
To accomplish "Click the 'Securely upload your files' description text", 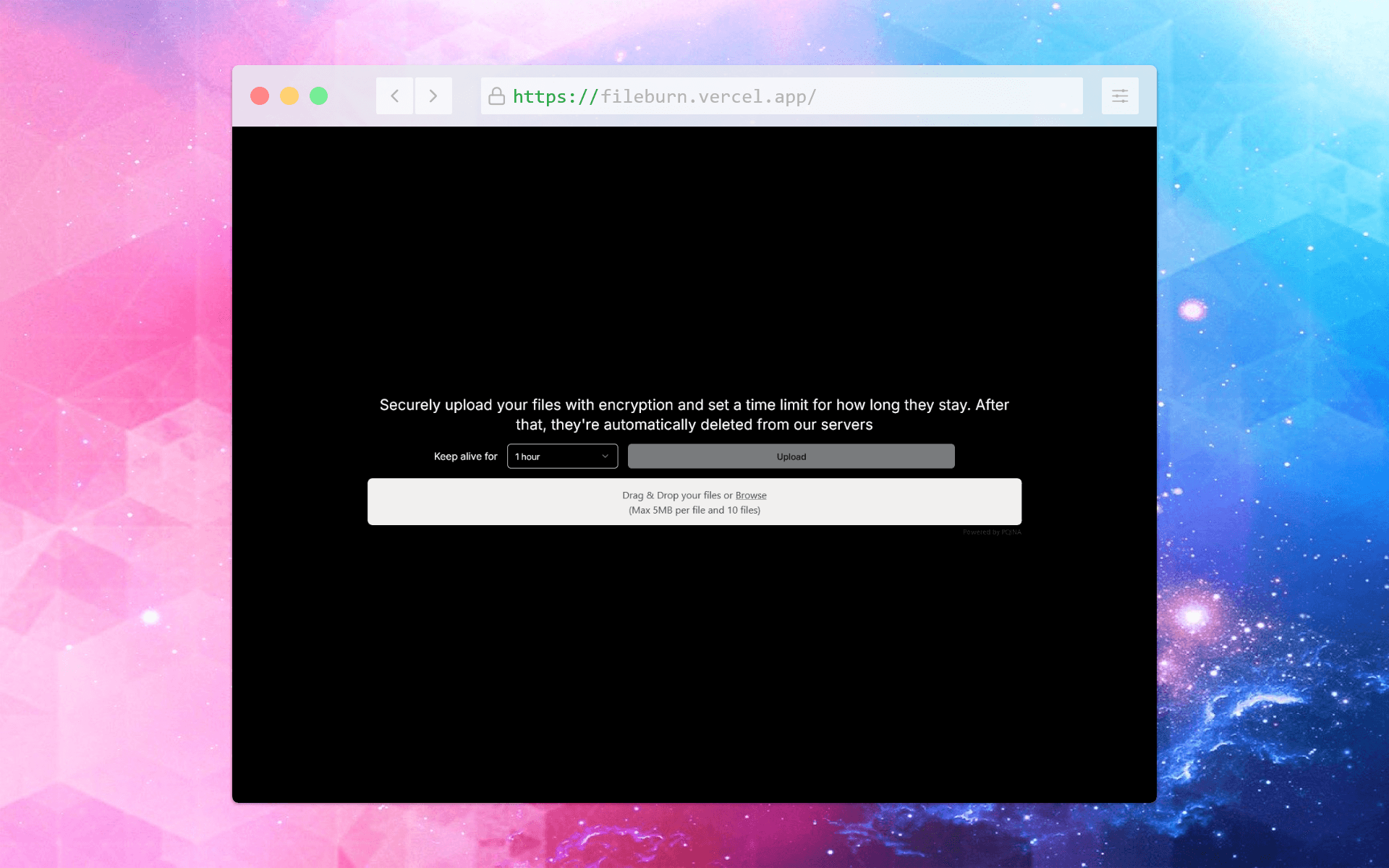I will (x=694, y=414).
